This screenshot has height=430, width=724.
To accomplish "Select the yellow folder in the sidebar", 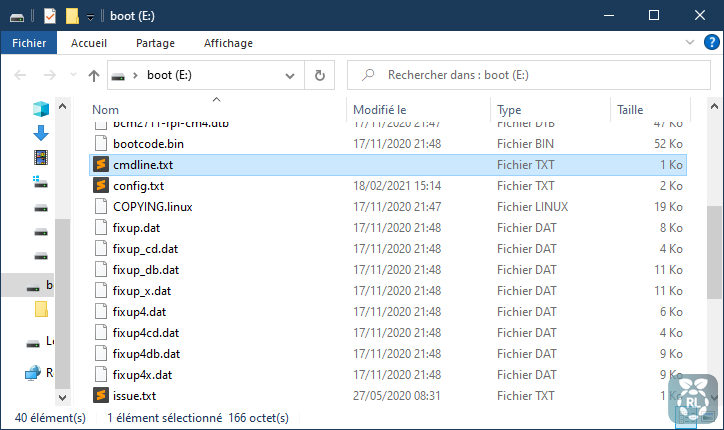I will click(x=41, y=309).
